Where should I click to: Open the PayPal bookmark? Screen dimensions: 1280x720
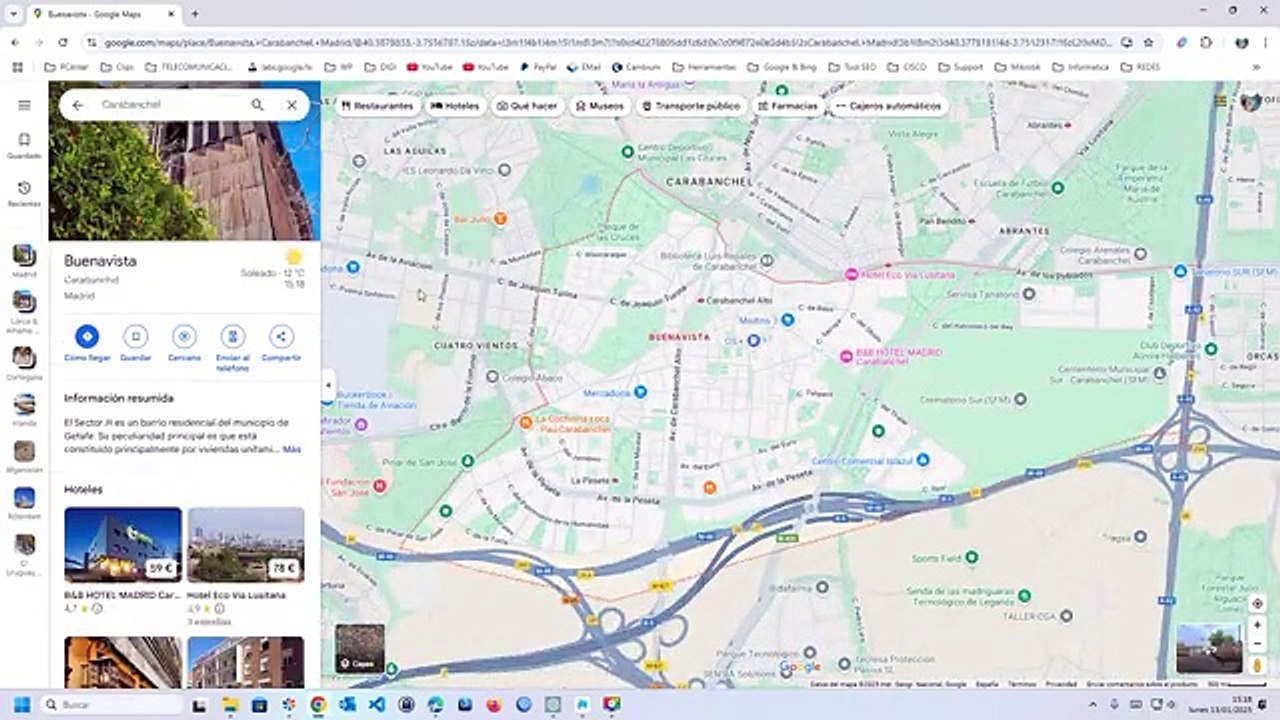coord(538,67)
